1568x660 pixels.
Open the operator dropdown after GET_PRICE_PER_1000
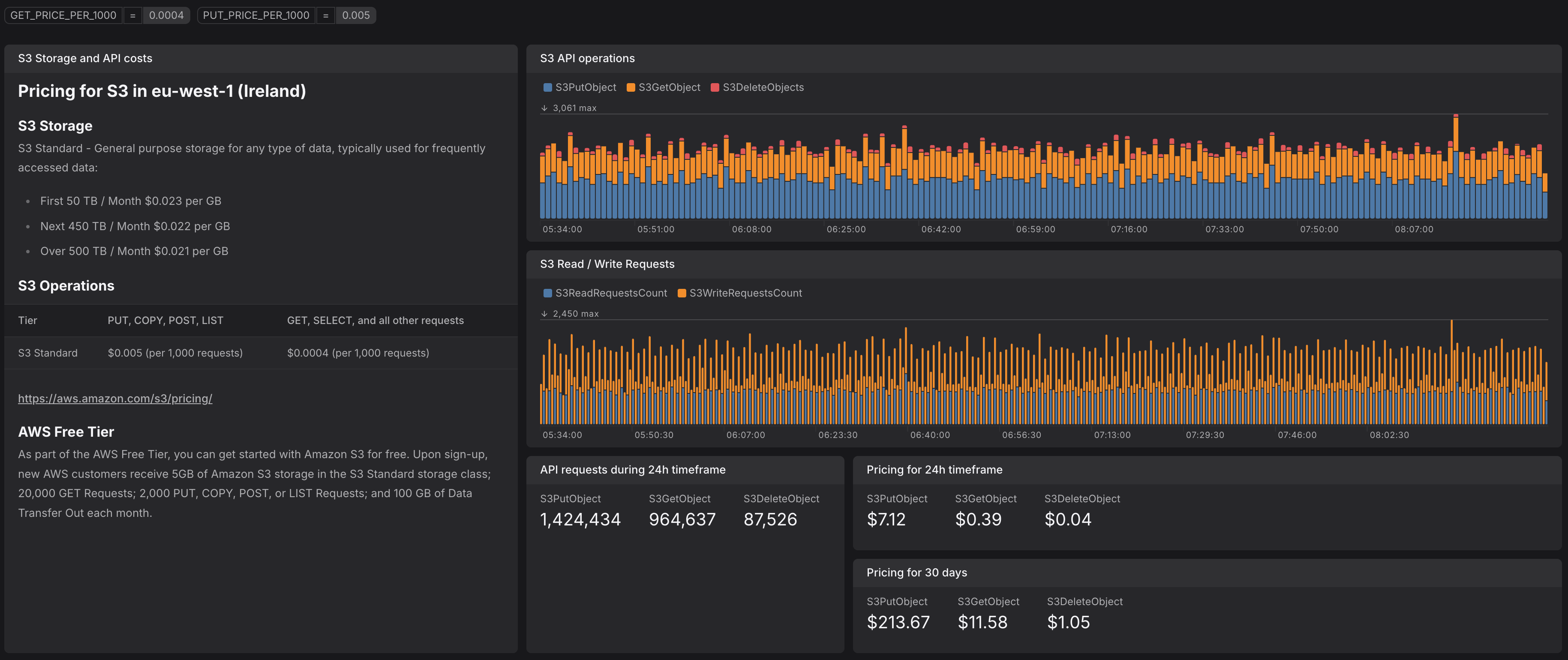tap(133, 15)
